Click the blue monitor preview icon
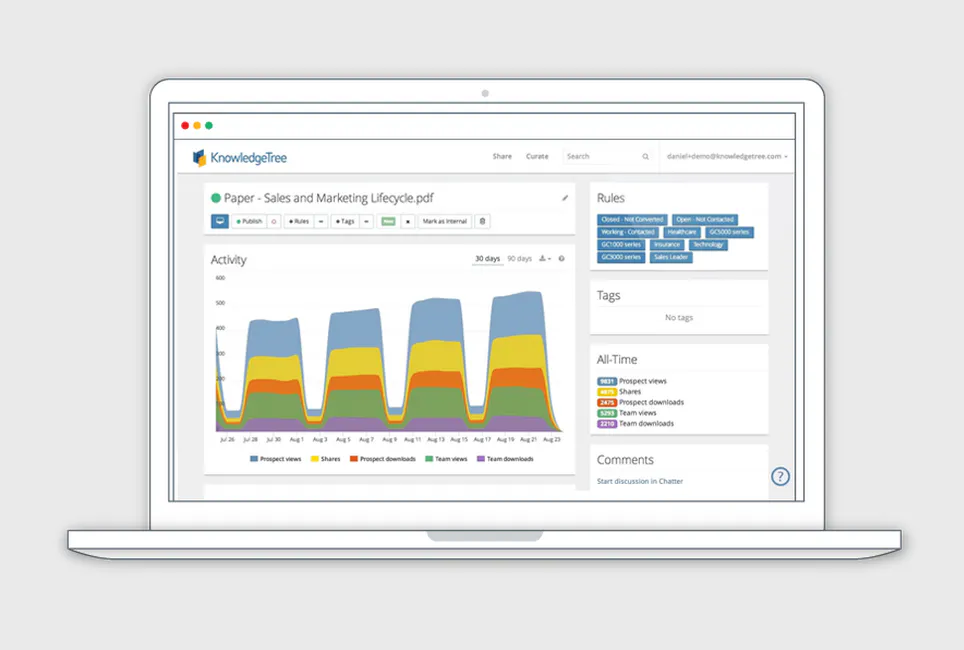Image resolution: width=964 pixels, height=650 pixels. click(219, 221)
